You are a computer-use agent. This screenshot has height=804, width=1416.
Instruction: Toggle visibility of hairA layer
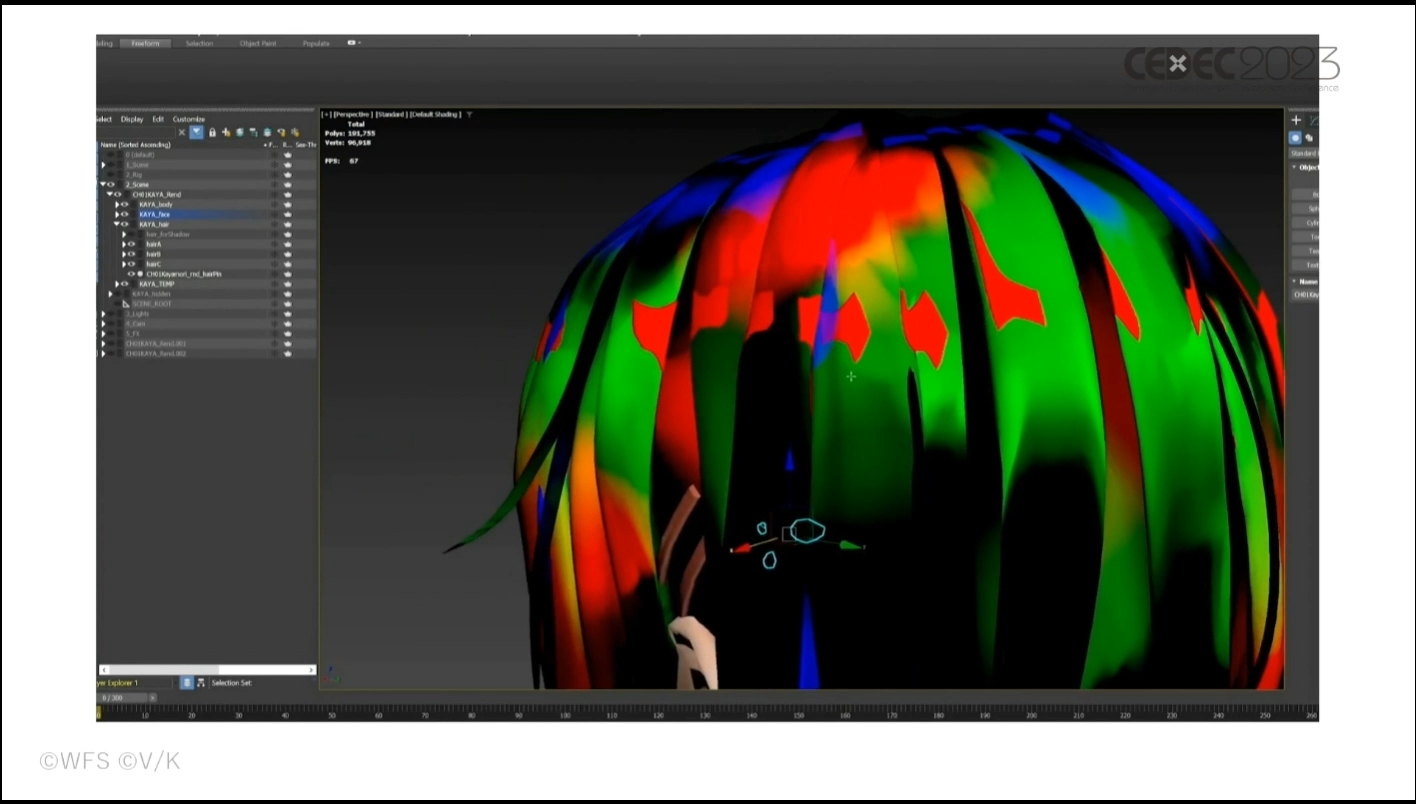point(132,244)
